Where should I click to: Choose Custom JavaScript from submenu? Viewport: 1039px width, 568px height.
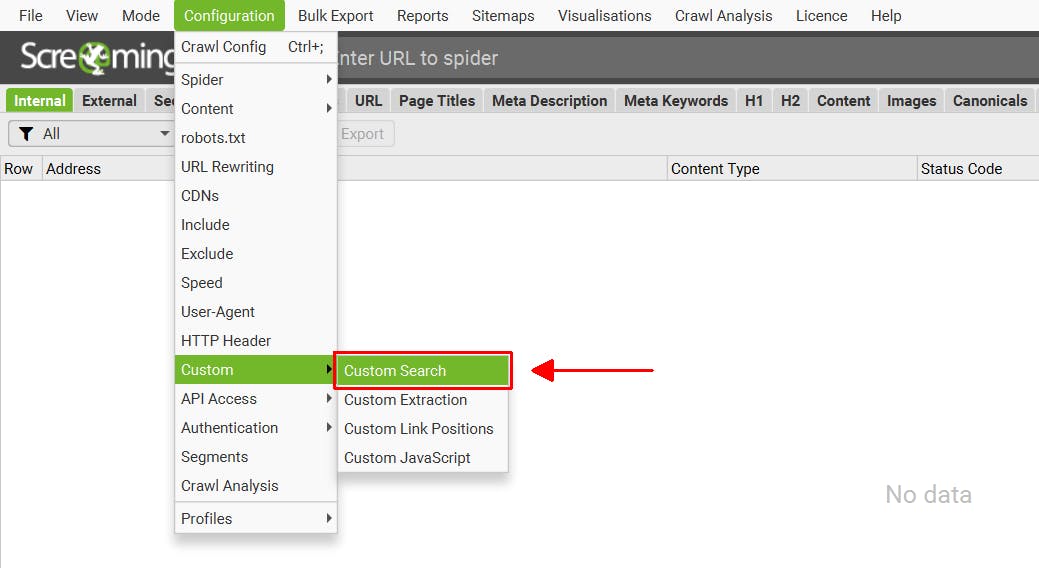tap(423, 458)
